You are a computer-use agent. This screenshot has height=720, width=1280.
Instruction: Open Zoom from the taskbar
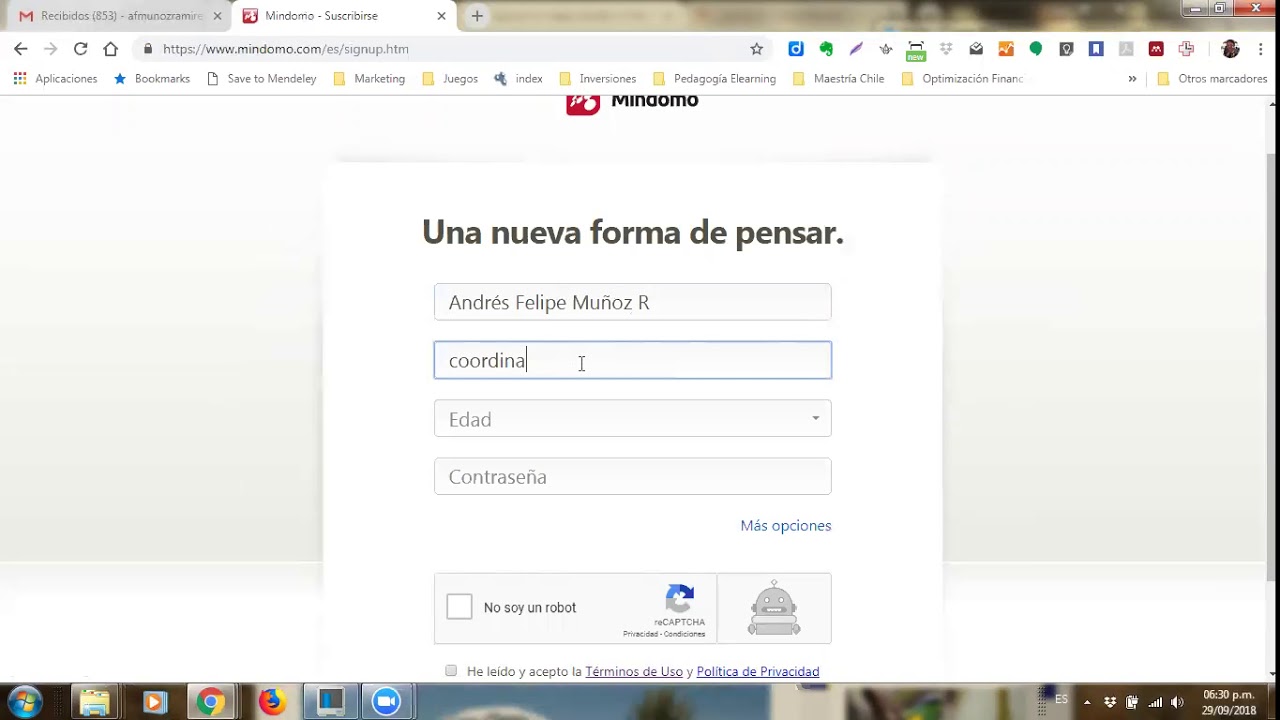click(x=386, y=701)
